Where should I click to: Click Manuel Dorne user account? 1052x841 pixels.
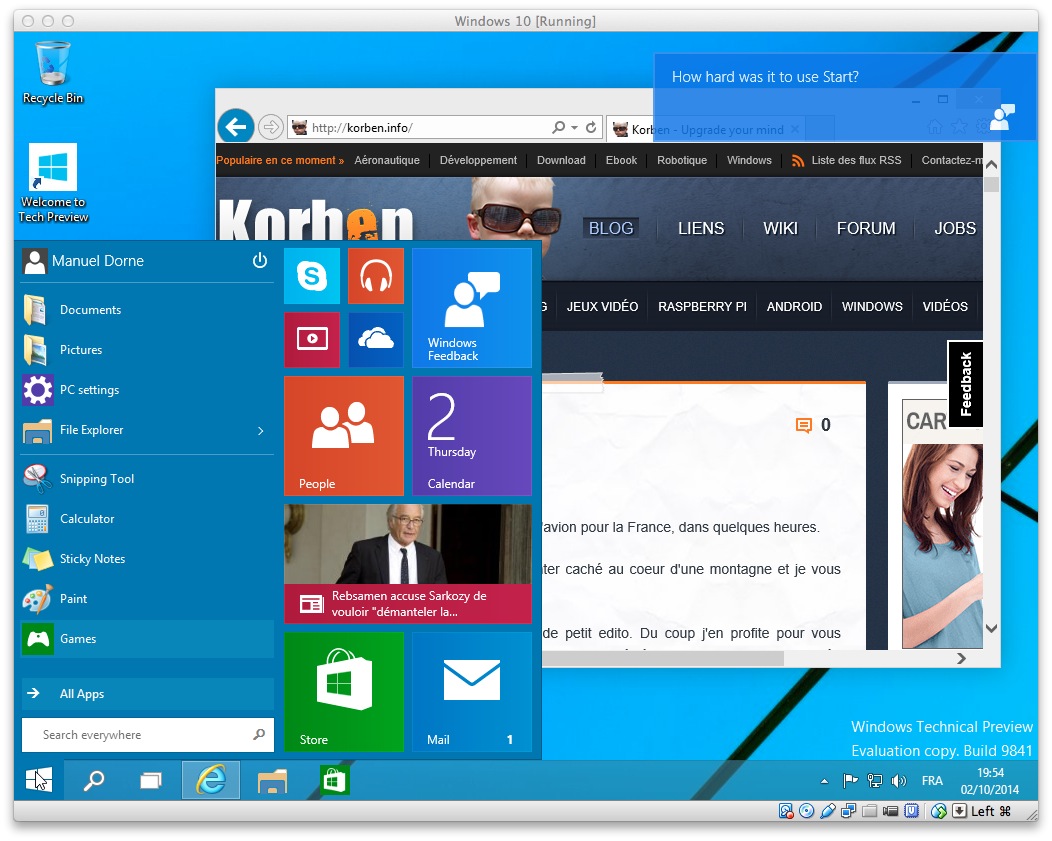point(84,261)
